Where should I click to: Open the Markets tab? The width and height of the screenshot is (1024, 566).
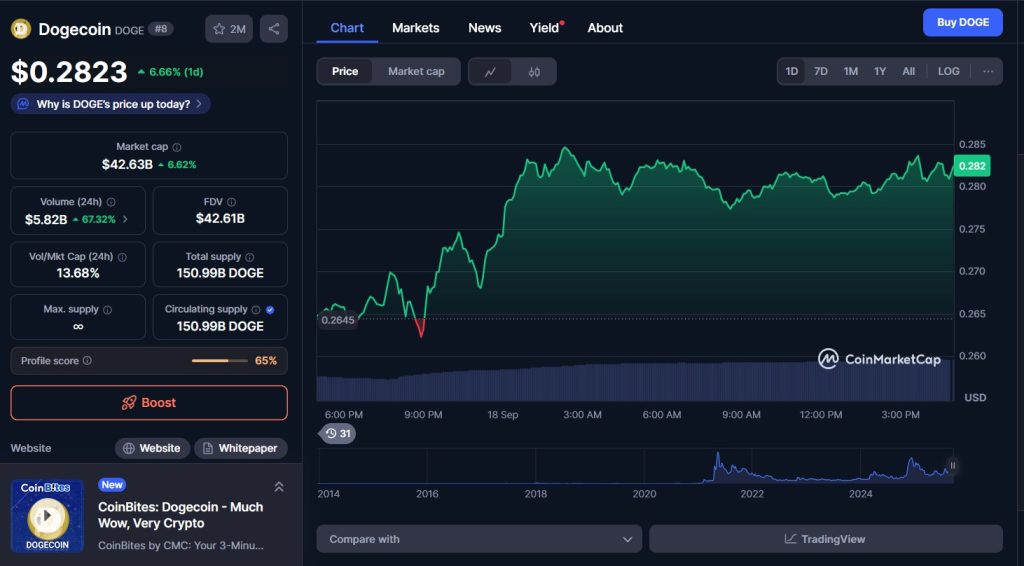coord(415,28)
